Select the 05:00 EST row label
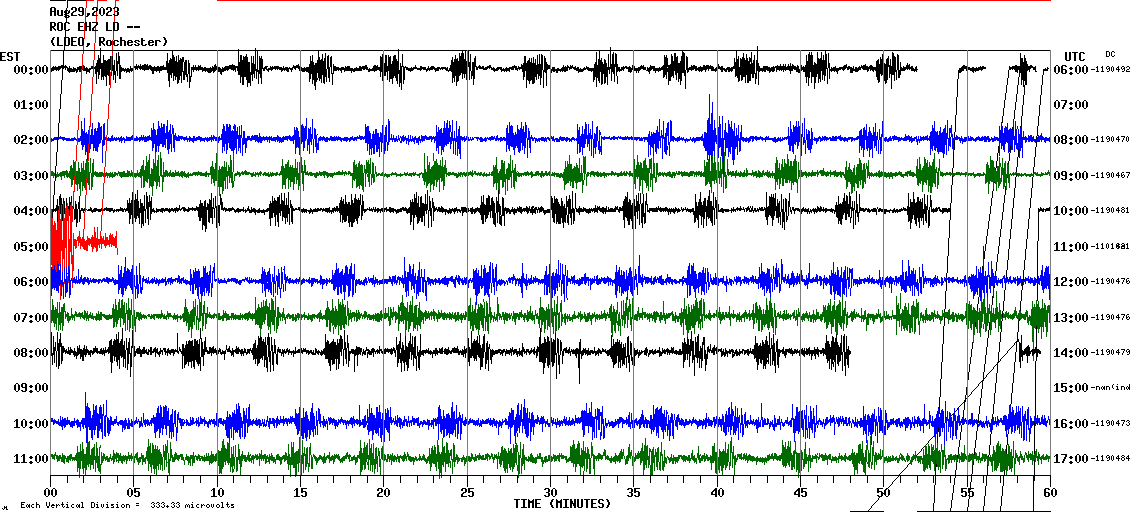The width and height of the screenshot is (1130, 519). coord(23,246)
